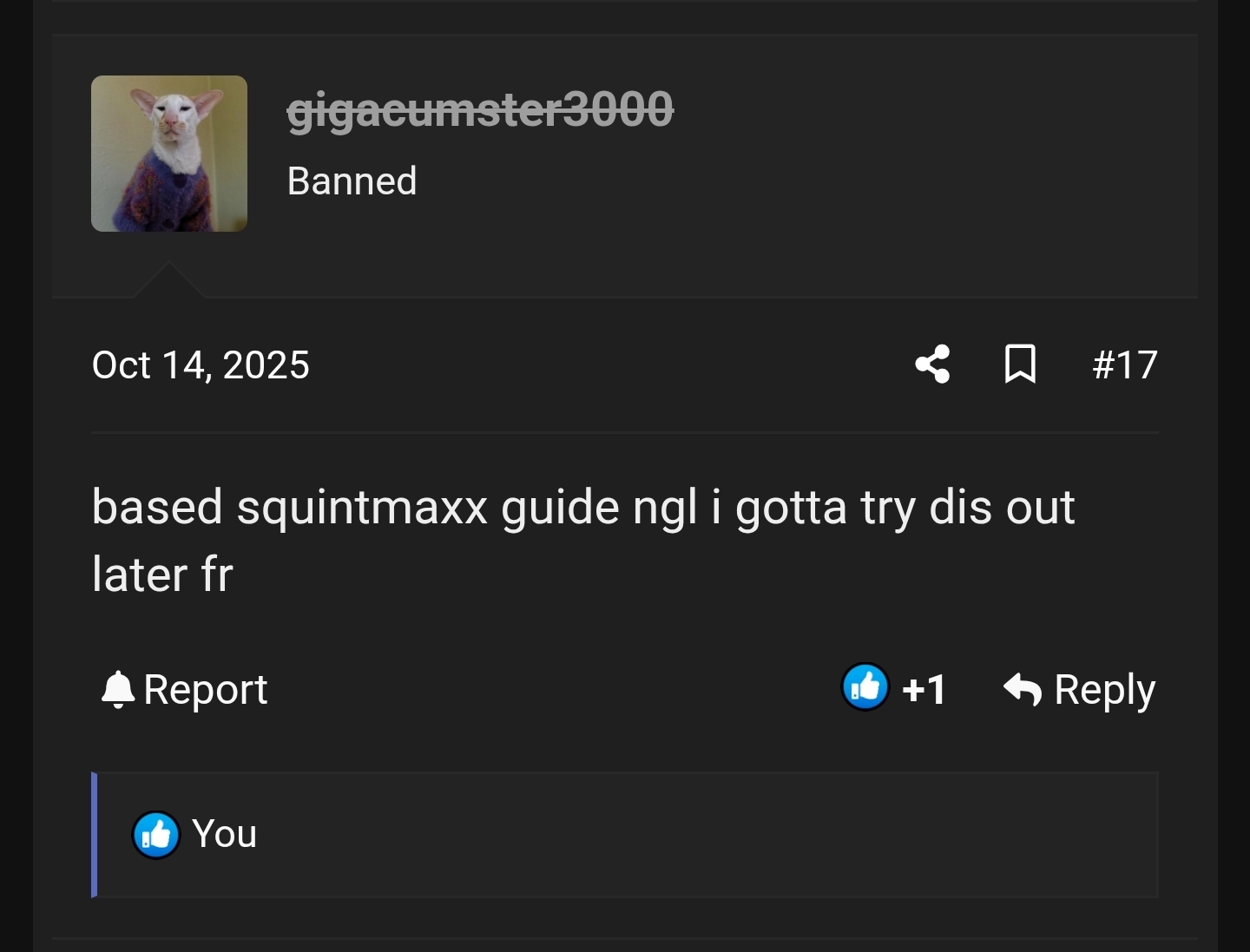The height and width of the screenshot is (952, 1250).
Task: Click the bell icon beside Report
Action: (x=118, y=691)
